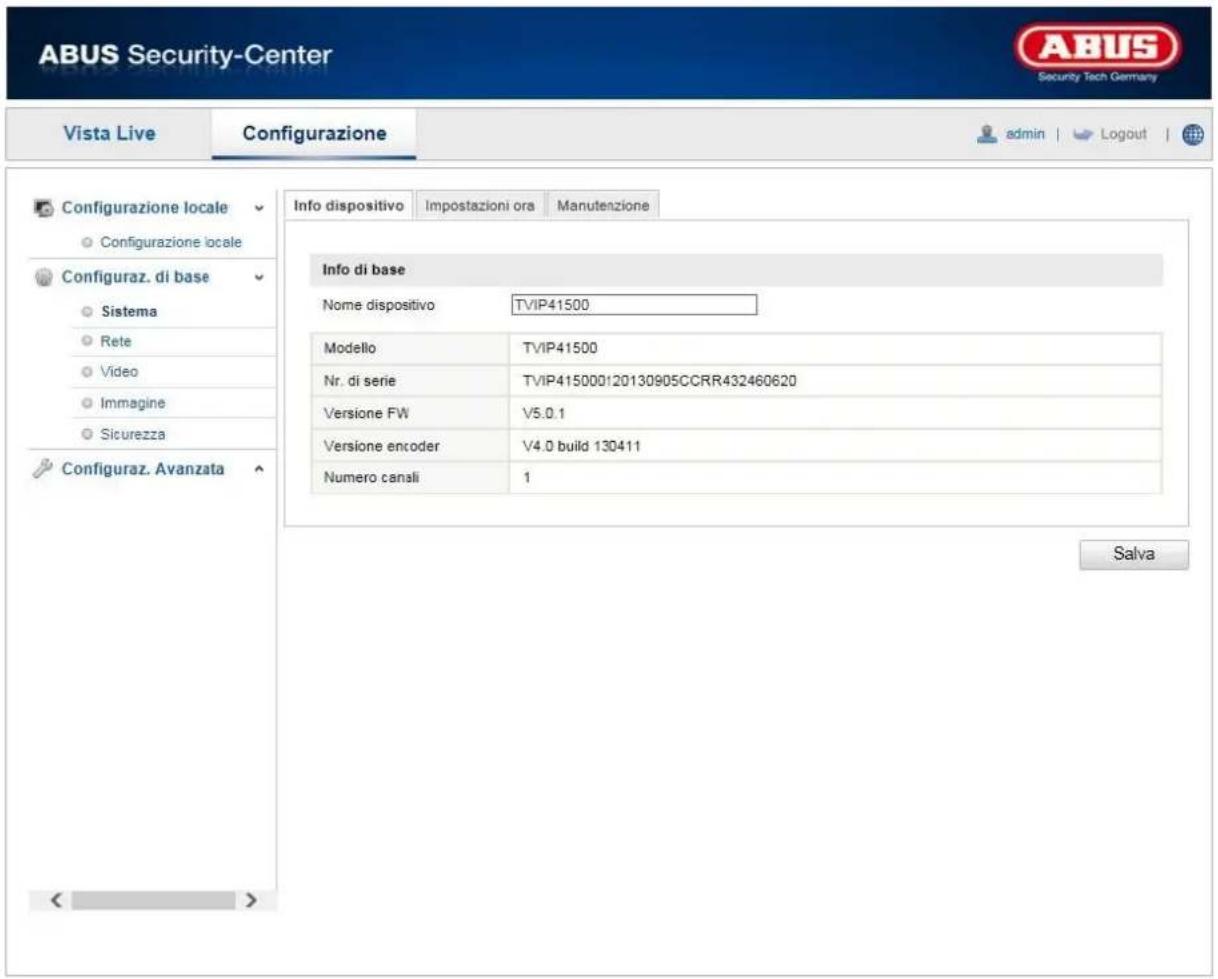Click the Numero canali label
This screenshot has width=1218, height=979.
pyautogui.click(x=368, y=478)
